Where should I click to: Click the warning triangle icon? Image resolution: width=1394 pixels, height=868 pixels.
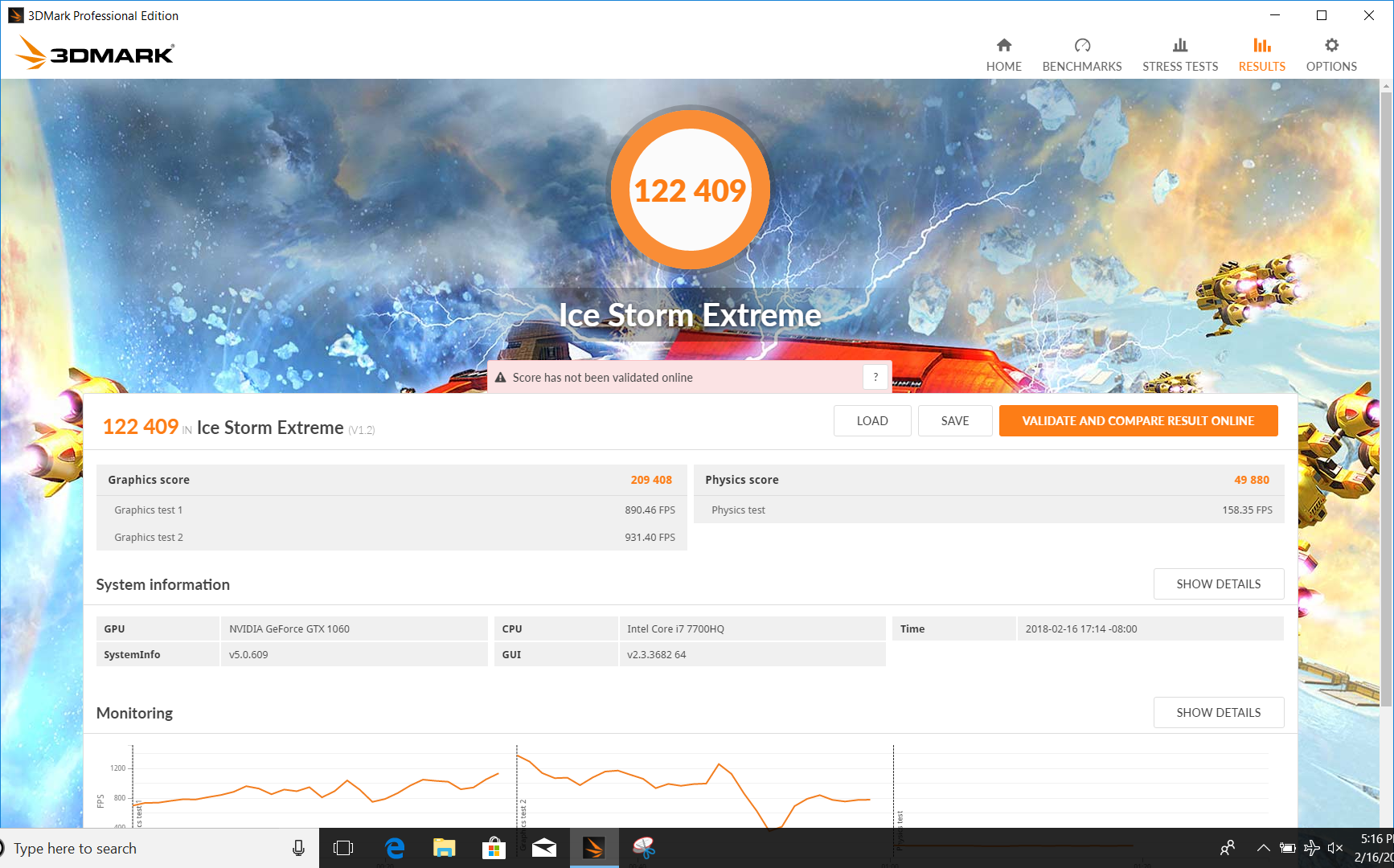click(x=500, y=378)
